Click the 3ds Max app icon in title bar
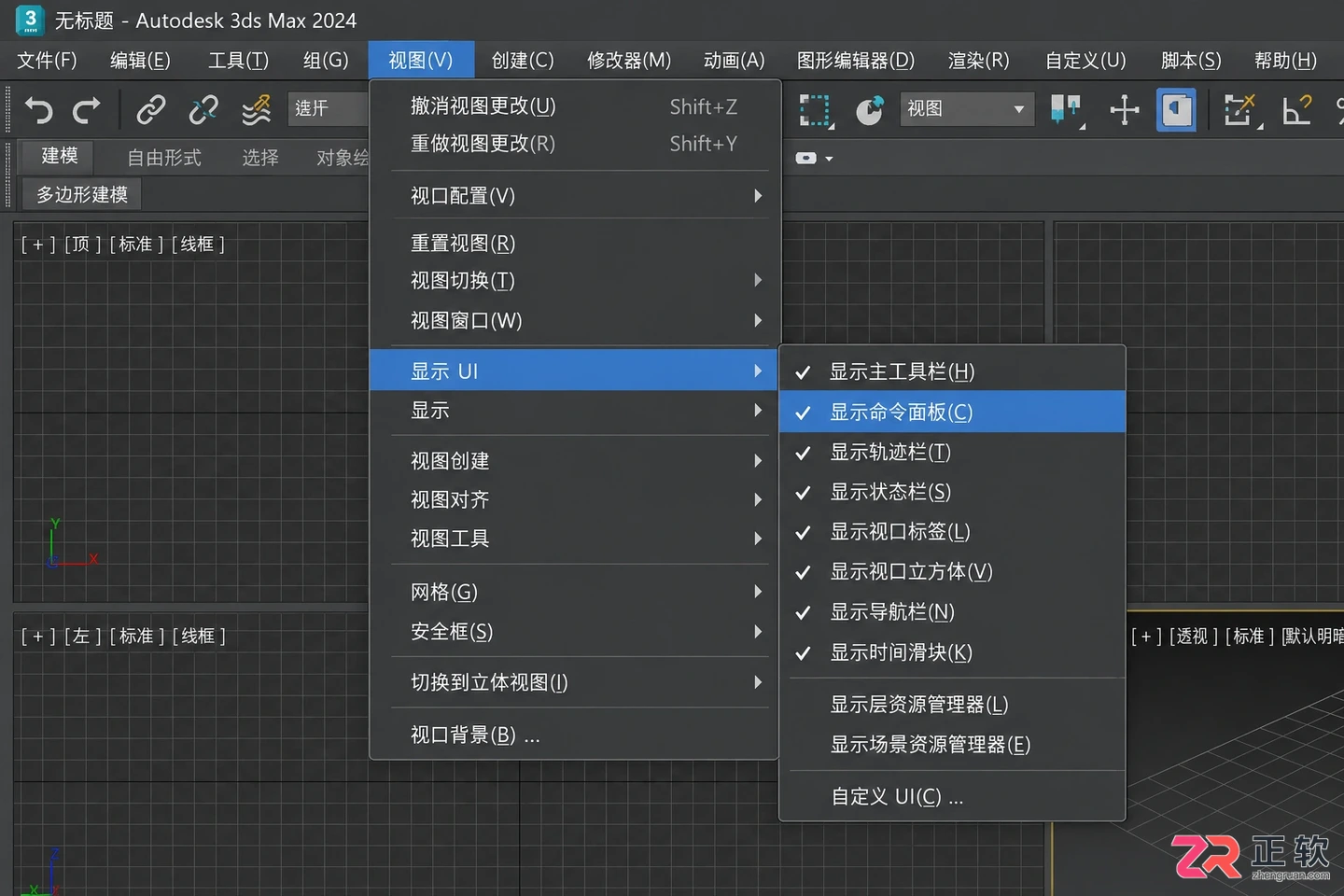Screen dimensions: 1344x896 30,20
